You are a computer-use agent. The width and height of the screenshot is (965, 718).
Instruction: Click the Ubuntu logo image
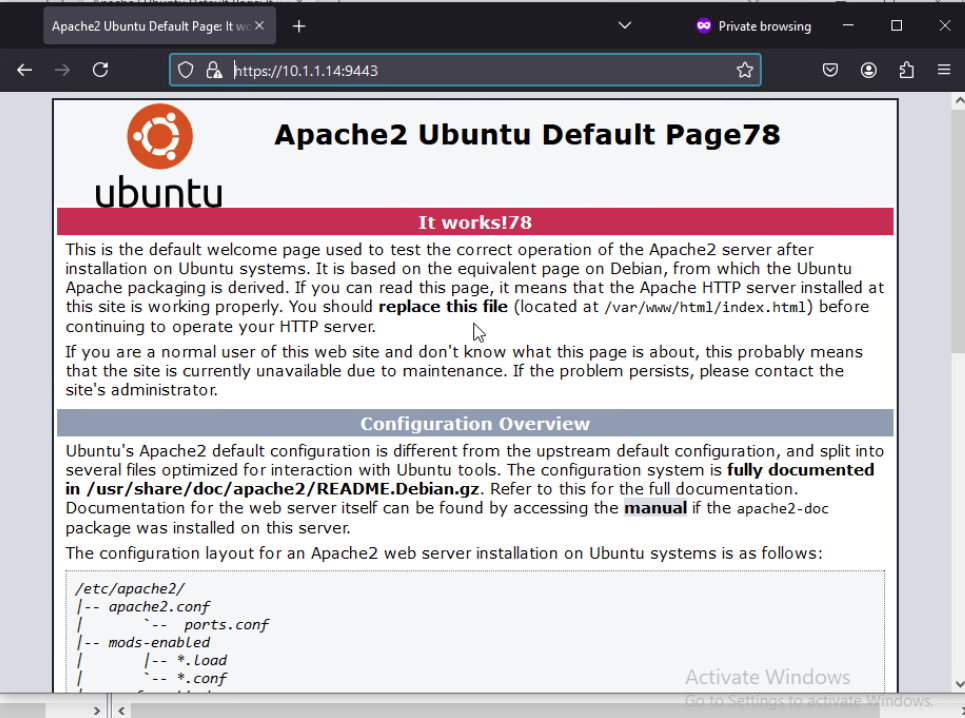pyautogui.click(x=159, y=156)
